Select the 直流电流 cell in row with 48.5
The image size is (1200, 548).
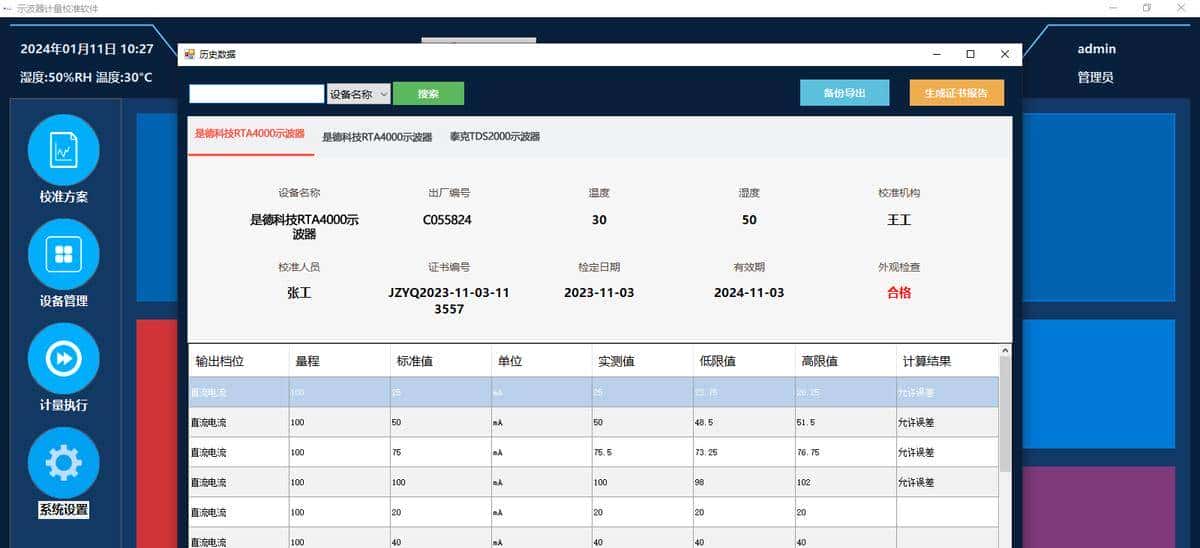[x=239, y=422]
